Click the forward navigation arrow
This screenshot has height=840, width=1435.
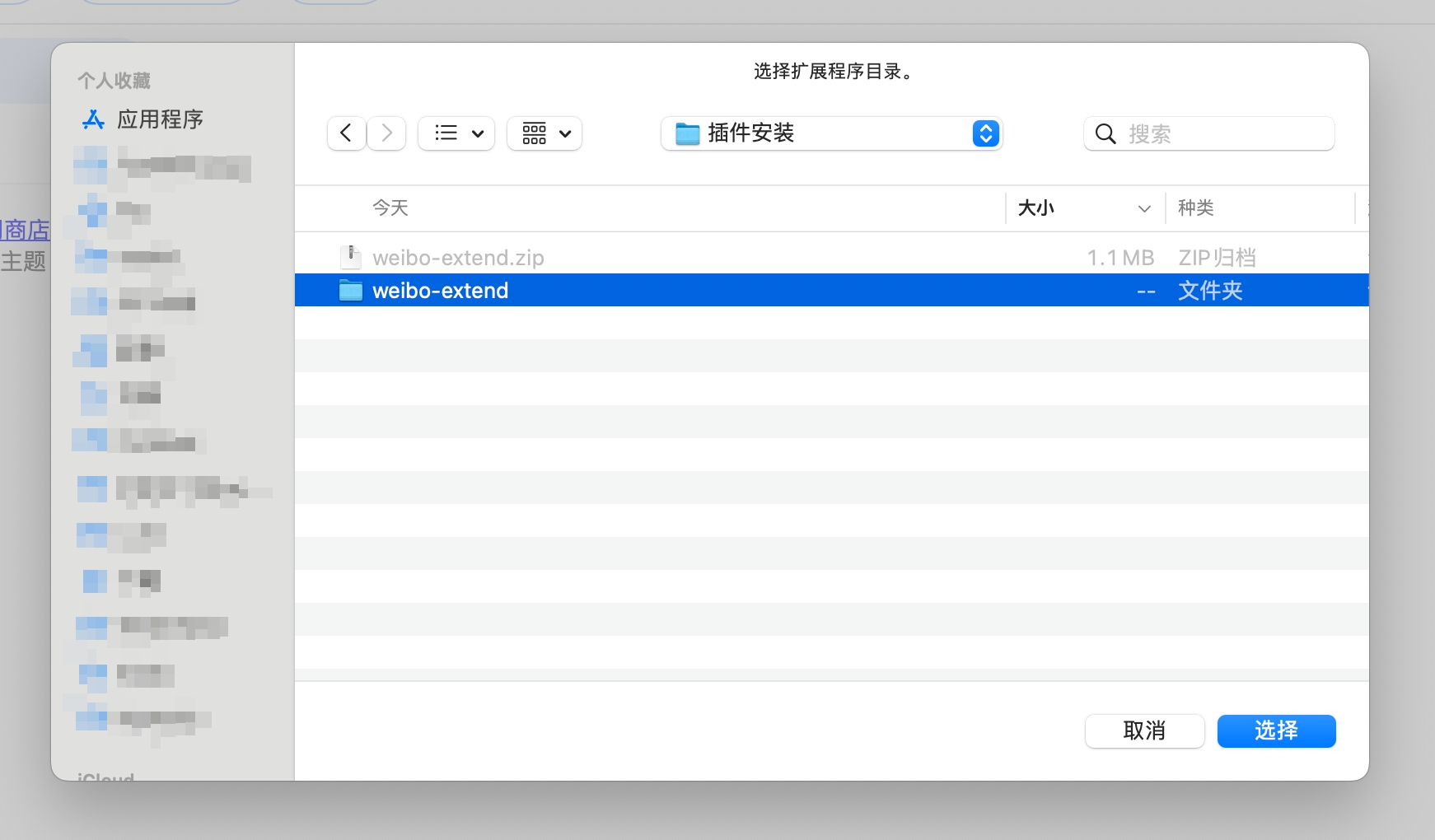pos(386,133)
